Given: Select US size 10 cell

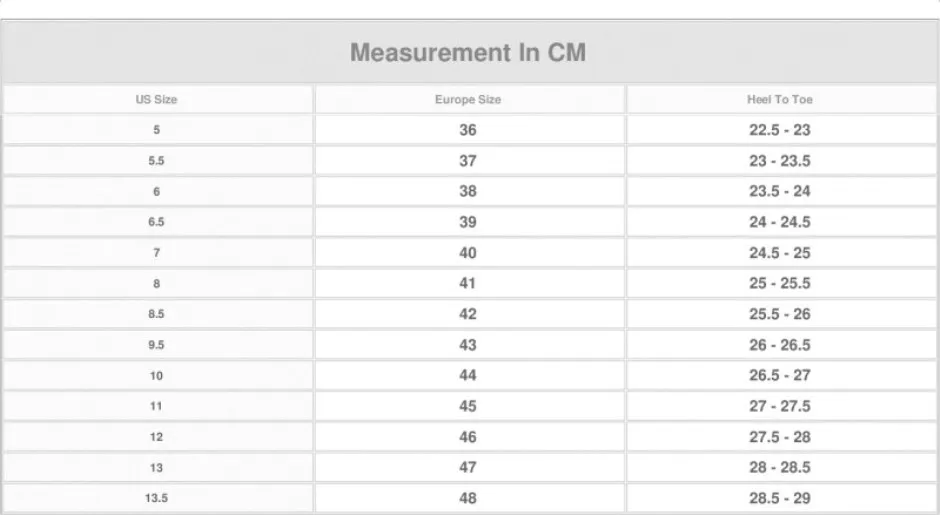Looking at the screenshot, I should [157, 375].
